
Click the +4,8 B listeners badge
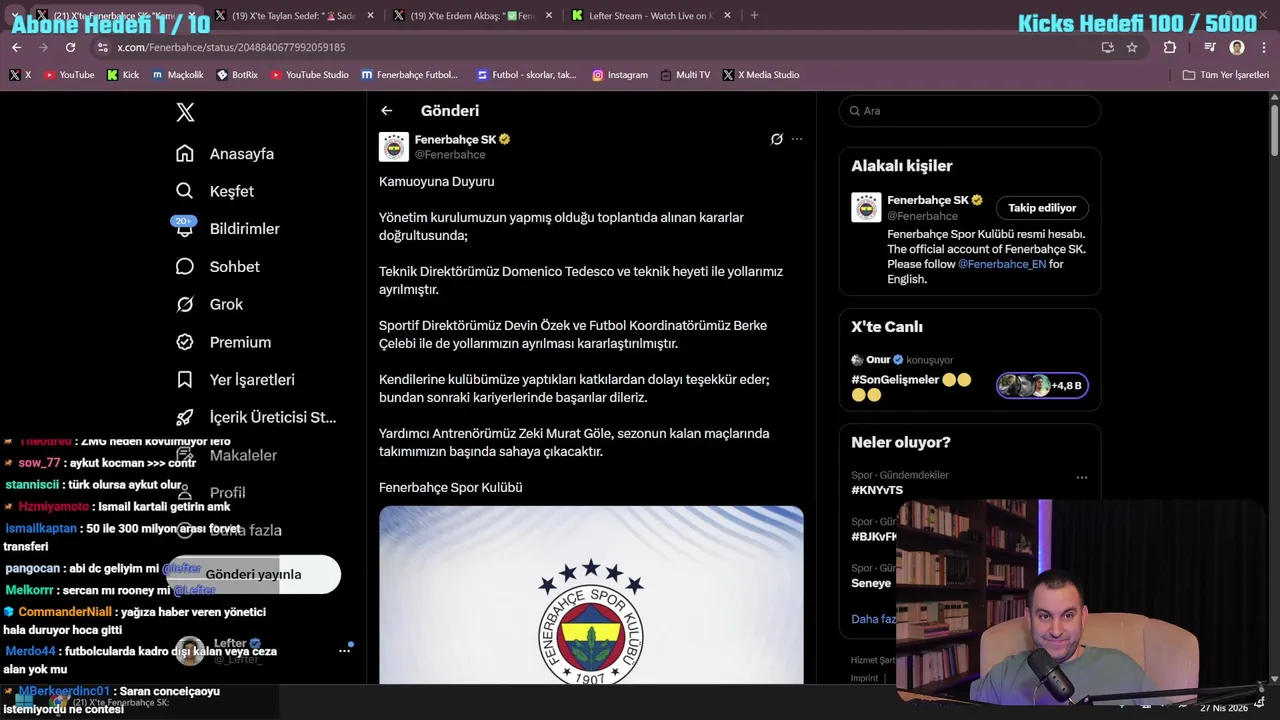1042,385
